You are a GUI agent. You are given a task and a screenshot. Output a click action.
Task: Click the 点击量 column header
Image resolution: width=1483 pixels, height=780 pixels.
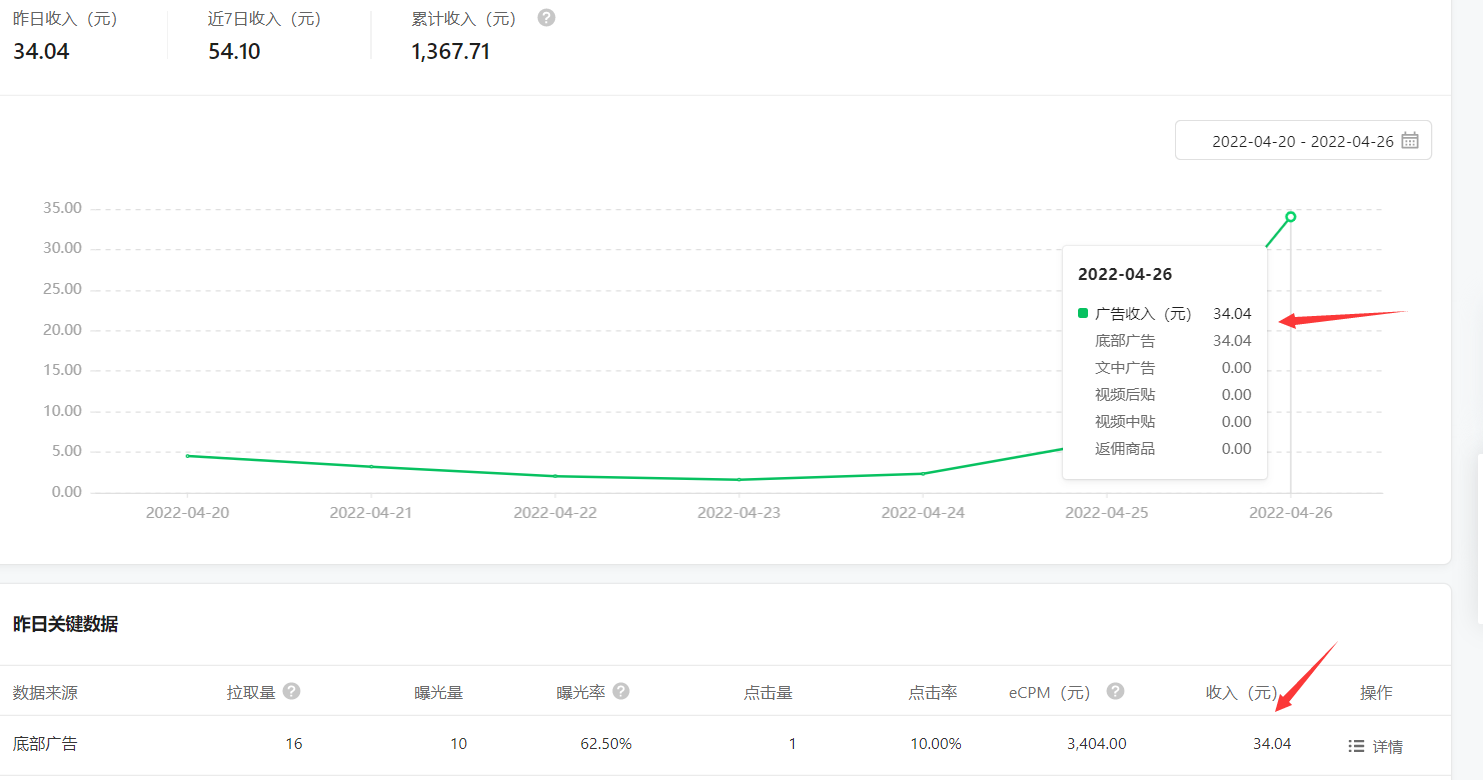pos(768,692)
